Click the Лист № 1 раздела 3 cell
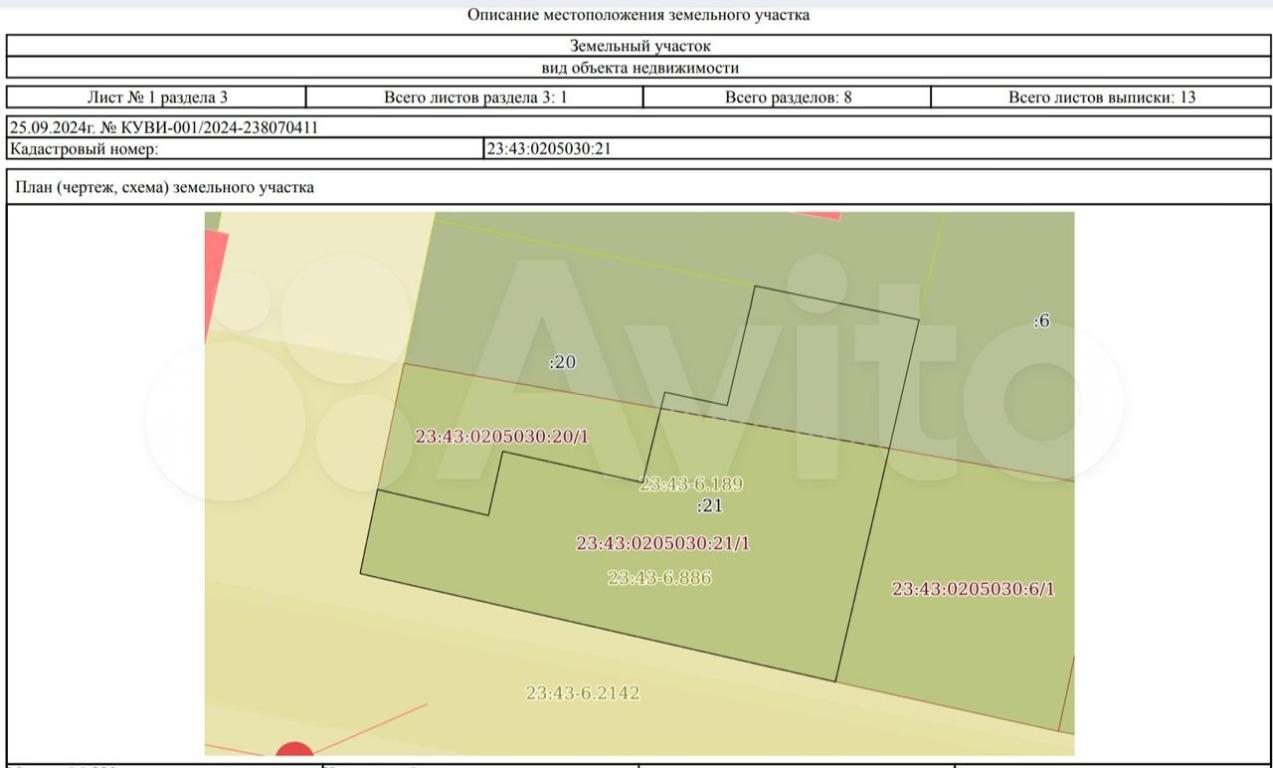 (156, 97)
